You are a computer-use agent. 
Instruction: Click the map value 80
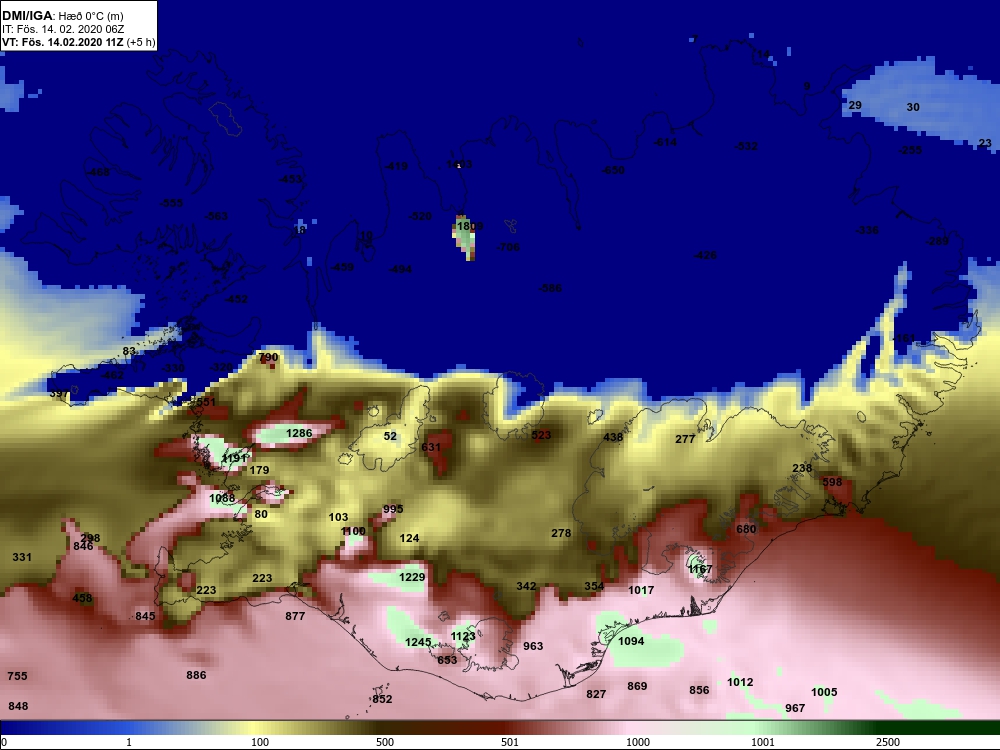261,514
